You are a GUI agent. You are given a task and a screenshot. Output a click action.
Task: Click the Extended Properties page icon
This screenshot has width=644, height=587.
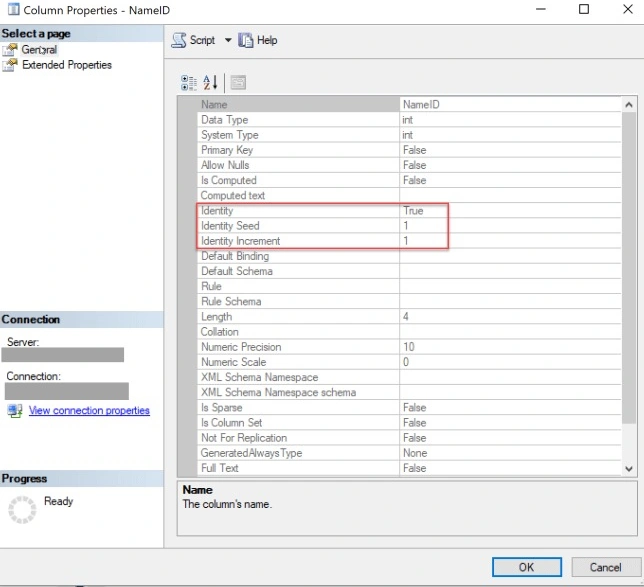[x=10, y=65]
